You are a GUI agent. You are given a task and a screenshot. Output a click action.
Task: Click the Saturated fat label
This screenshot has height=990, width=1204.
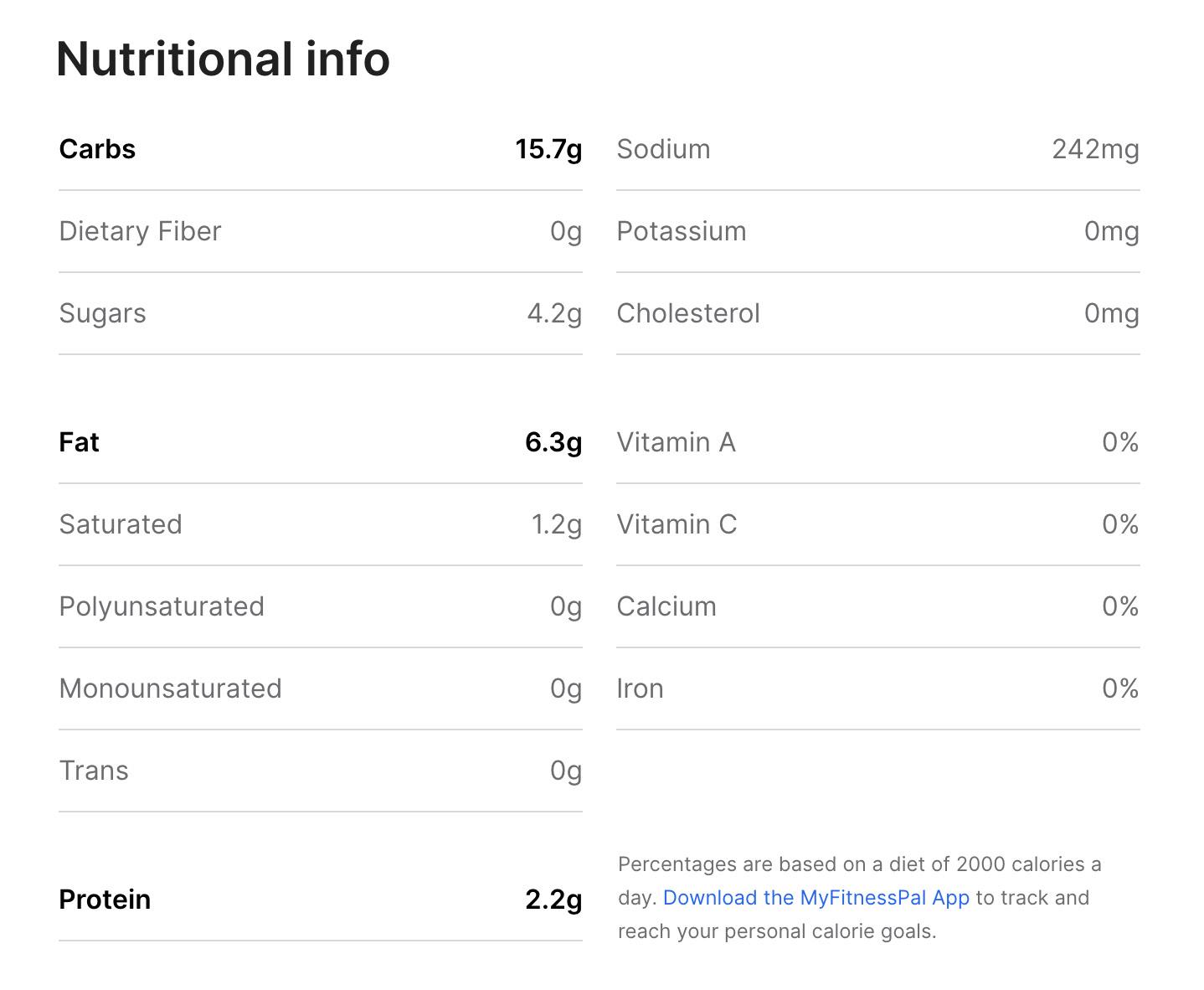click(x=121, y=524)
